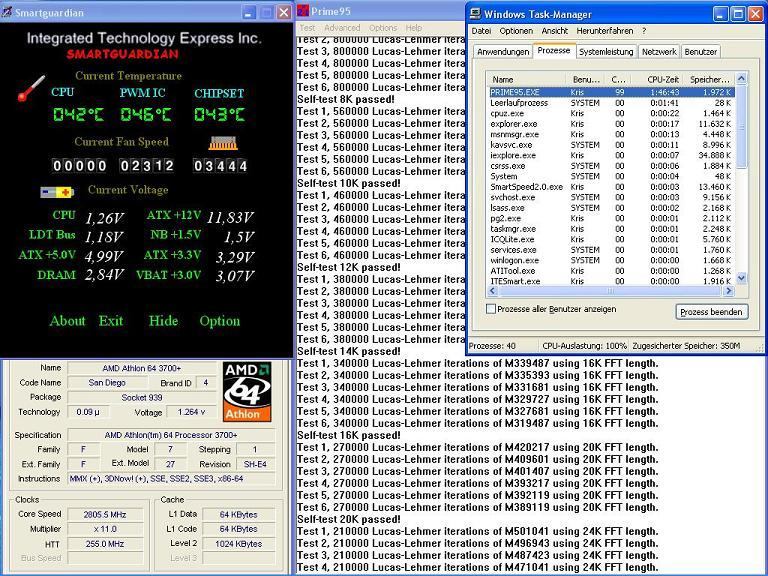Click the 'Prozess beenden' button
Image resolution: width=768 pixels, height=576 pixels.
coord(712,312)
